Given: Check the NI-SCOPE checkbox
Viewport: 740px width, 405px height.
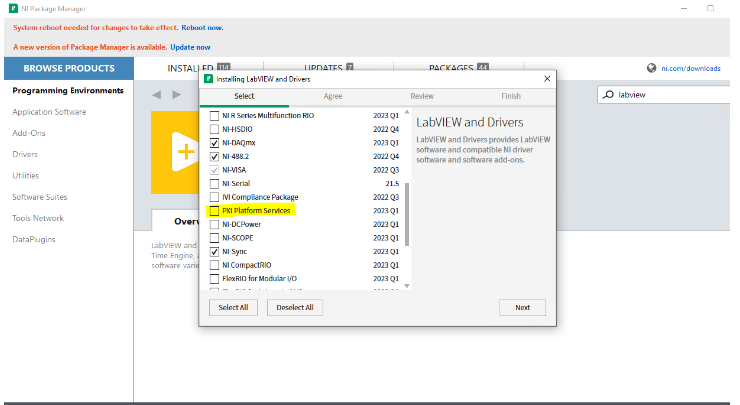Looking at the screenshot, I should (214, 238).
